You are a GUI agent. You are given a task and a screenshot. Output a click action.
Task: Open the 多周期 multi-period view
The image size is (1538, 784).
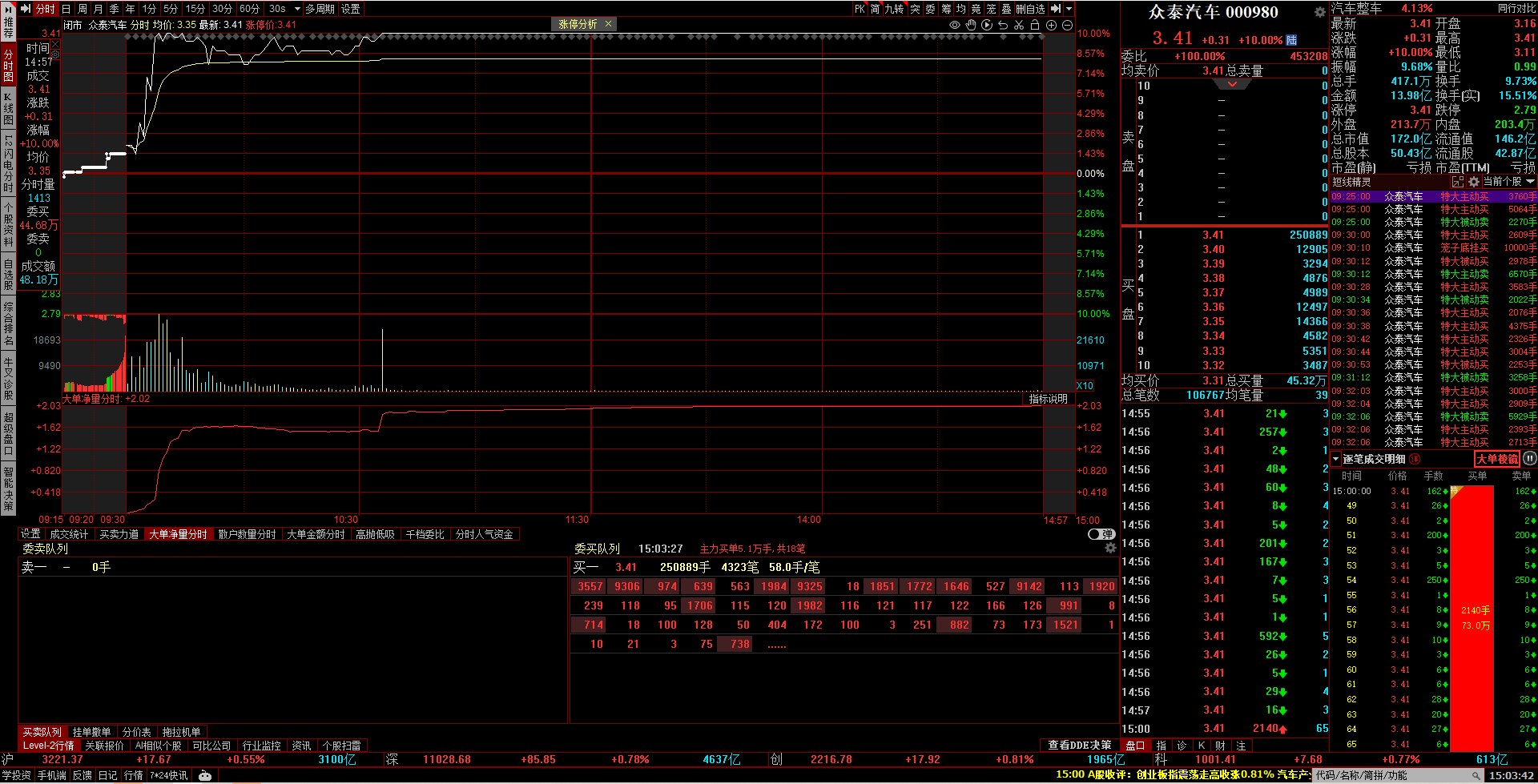point(320,9)
